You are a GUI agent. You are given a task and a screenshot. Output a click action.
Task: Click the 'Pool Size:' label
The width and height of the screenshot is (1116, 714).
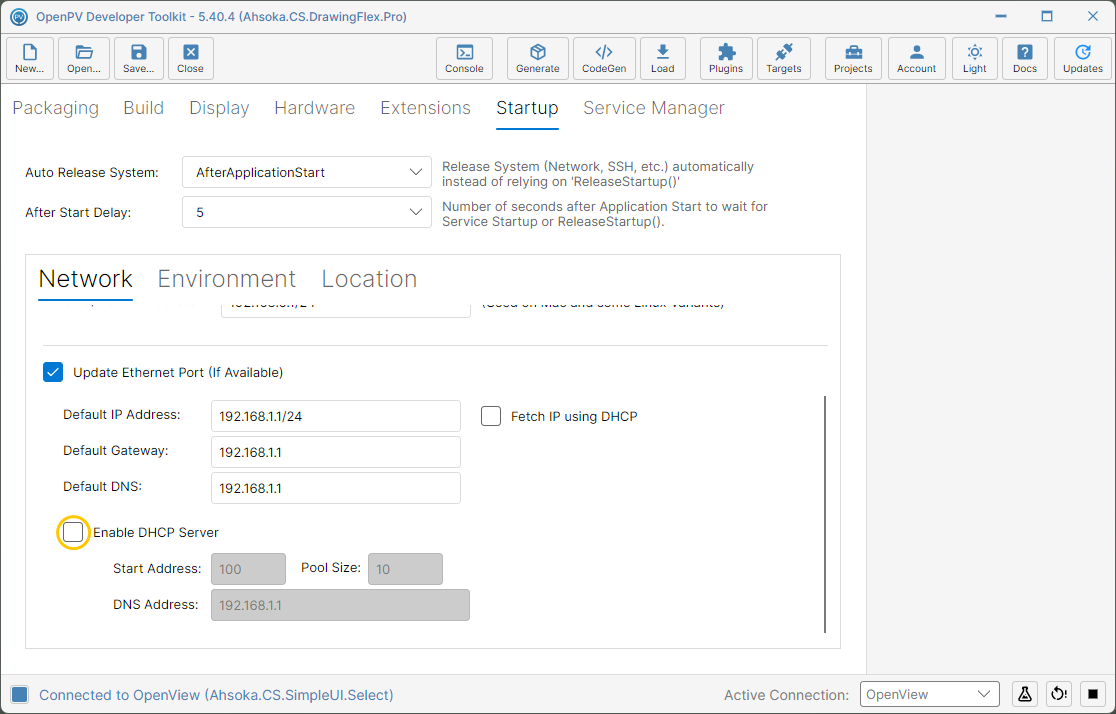pyautogui.click(x=331, y=567)
